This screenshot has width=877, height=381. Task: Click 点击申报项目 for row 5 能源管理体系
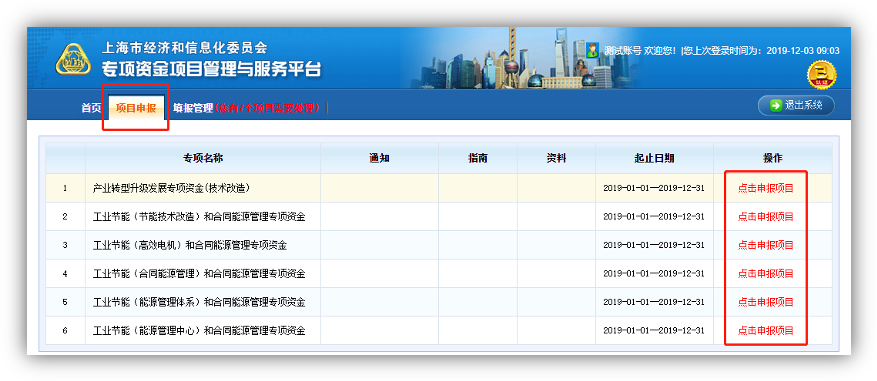tap(765, 302)
